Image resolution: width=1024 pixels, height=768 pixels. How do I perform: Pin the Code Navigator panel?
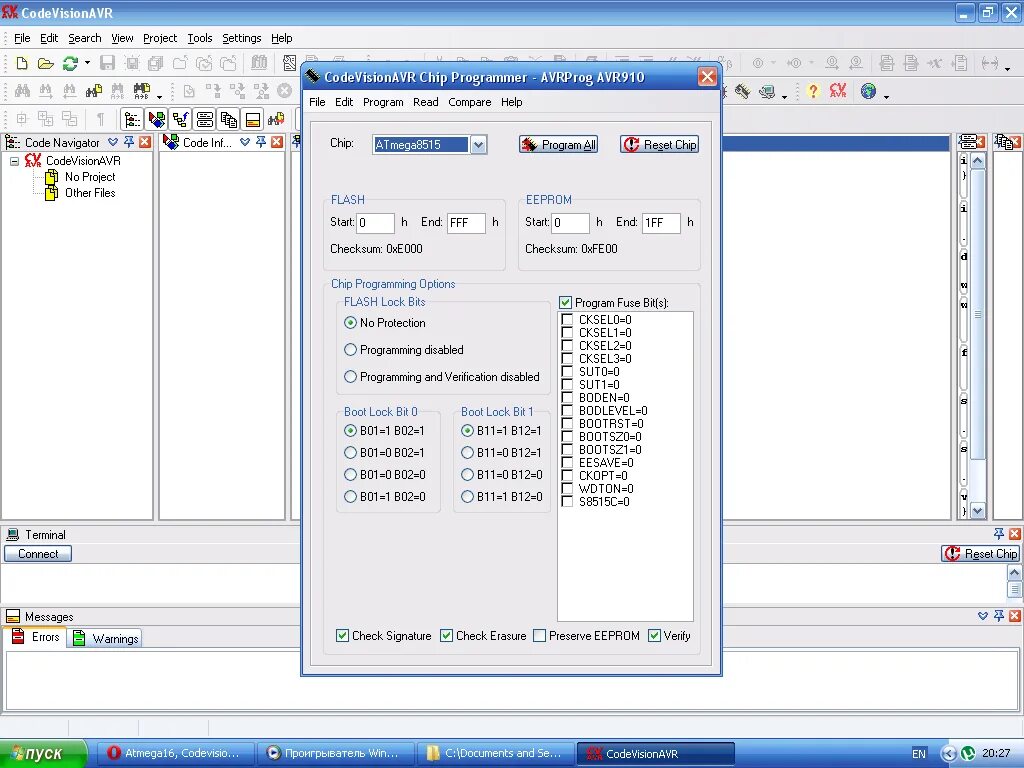[129, 142]
